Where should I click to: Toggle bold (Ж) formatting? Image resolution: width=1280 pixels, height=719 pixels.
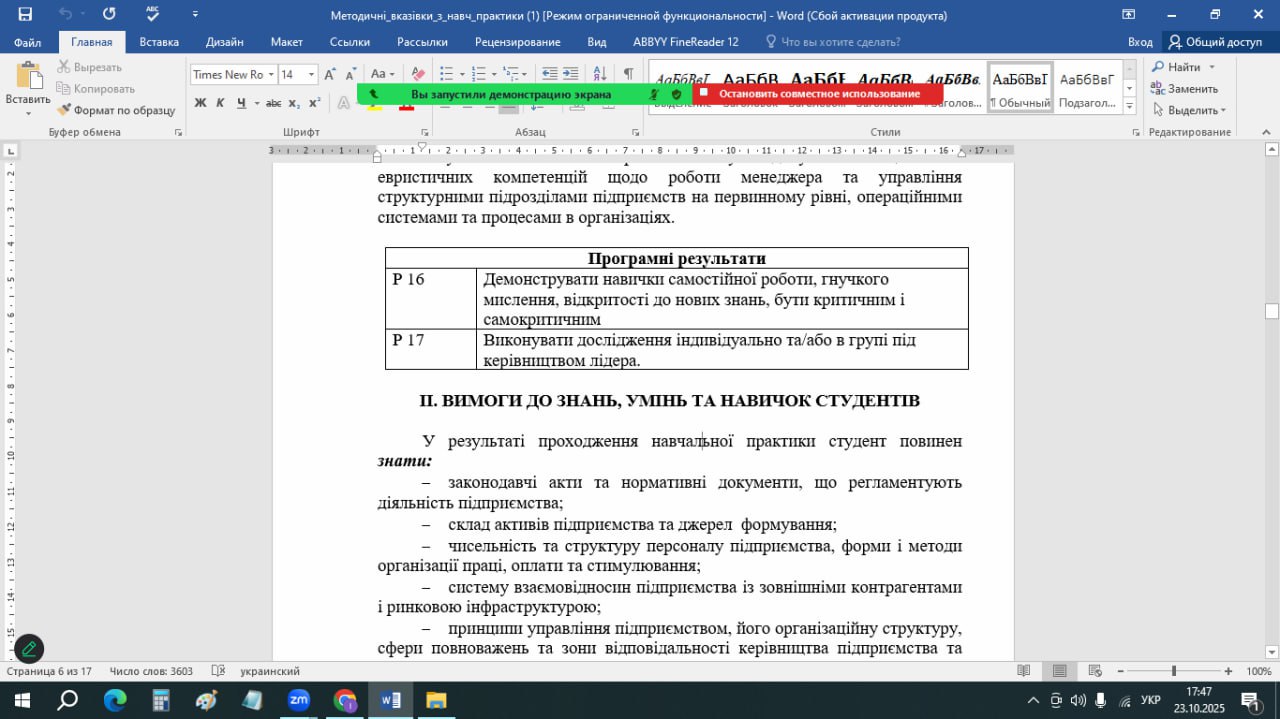[200, 103]
